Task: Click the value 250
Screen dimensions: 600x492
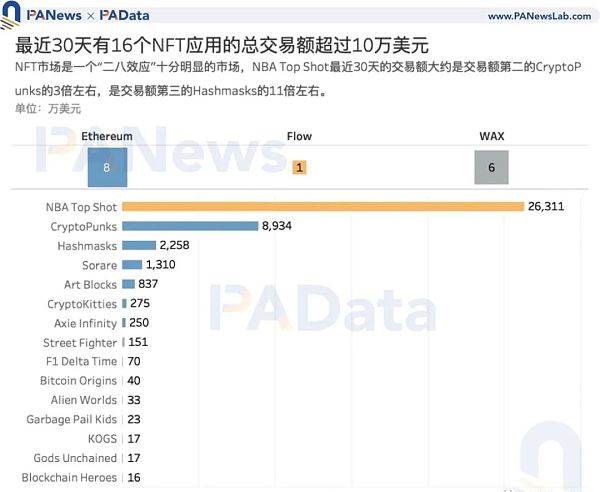Action: click(x=139, y=323)
